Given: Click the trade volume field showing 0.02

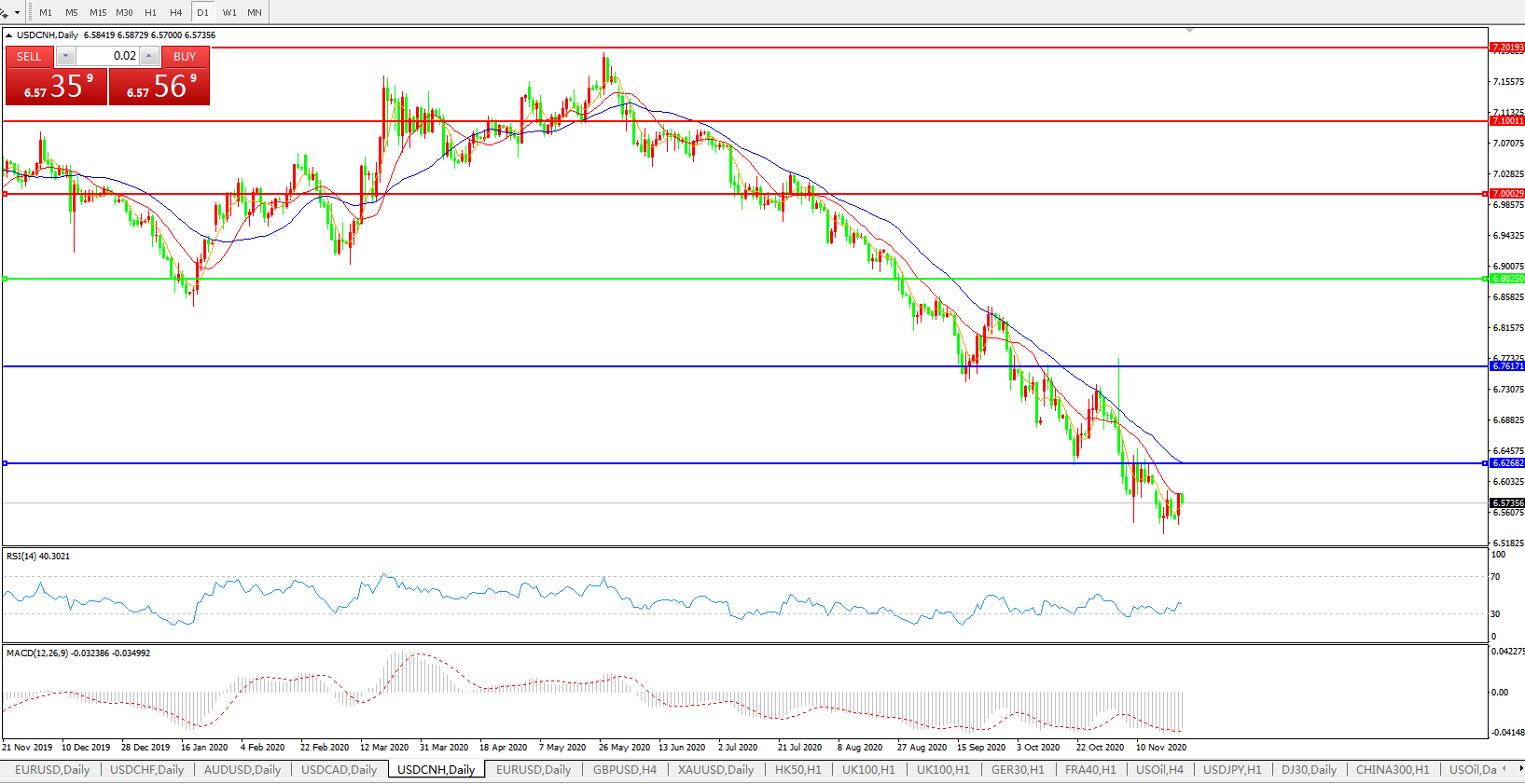Looking at the screenshot, I should click(x=107, y=56).
